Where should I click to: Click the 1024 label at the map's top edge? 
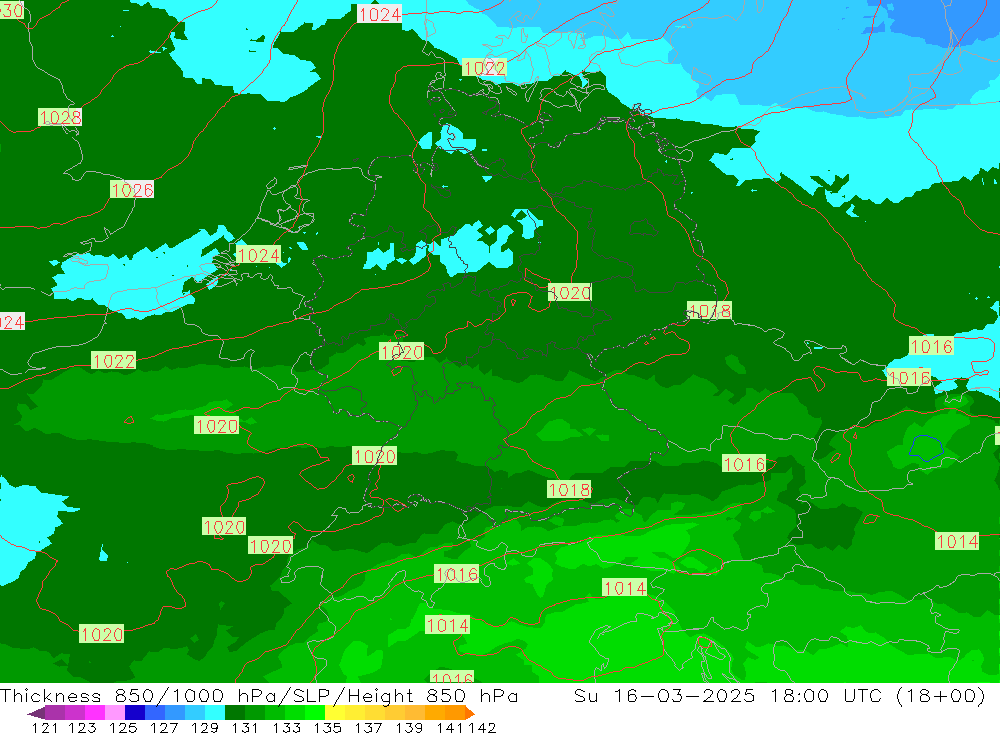pos(379,14)
